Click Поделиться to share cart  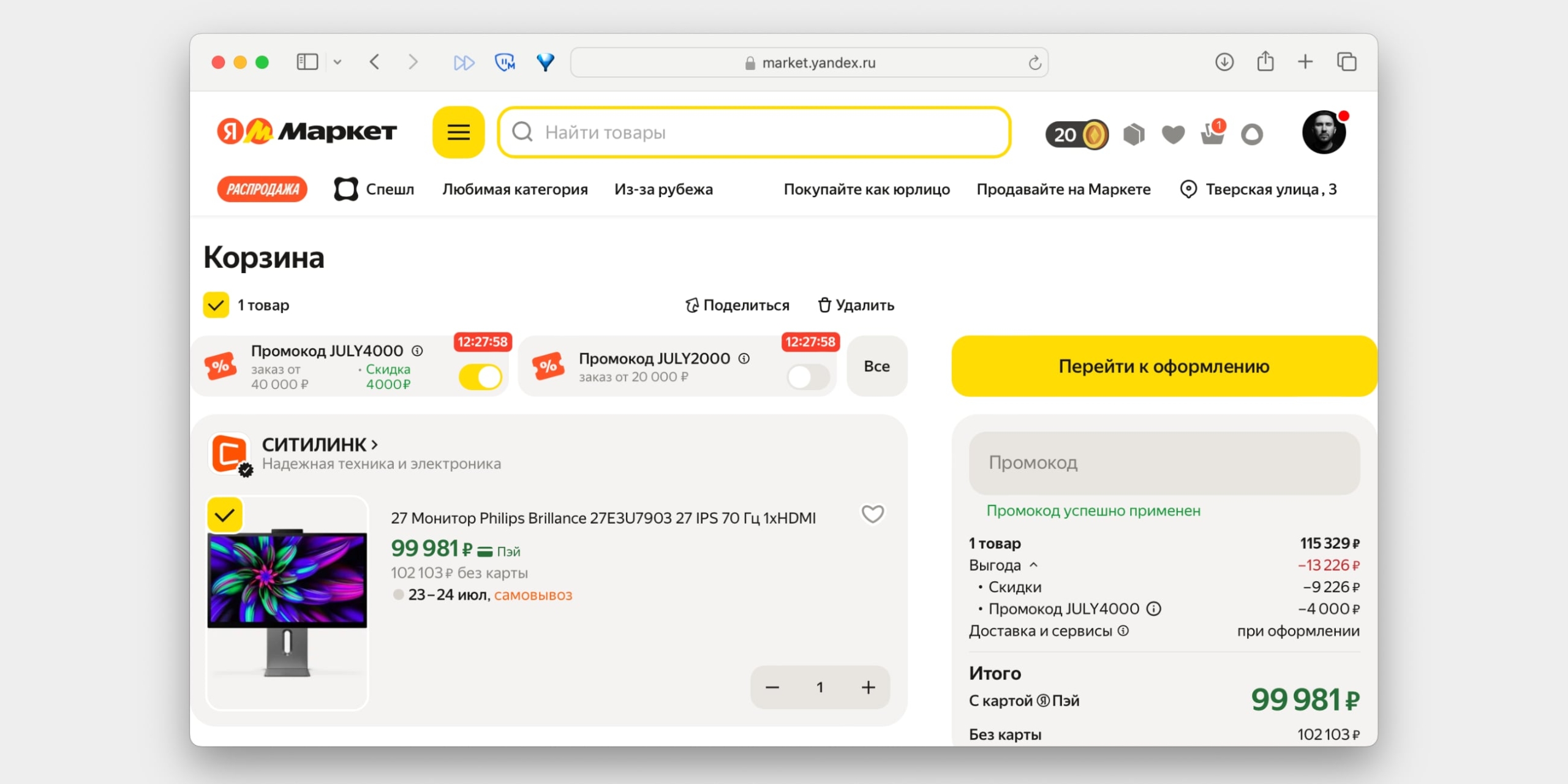coord(737,305)
